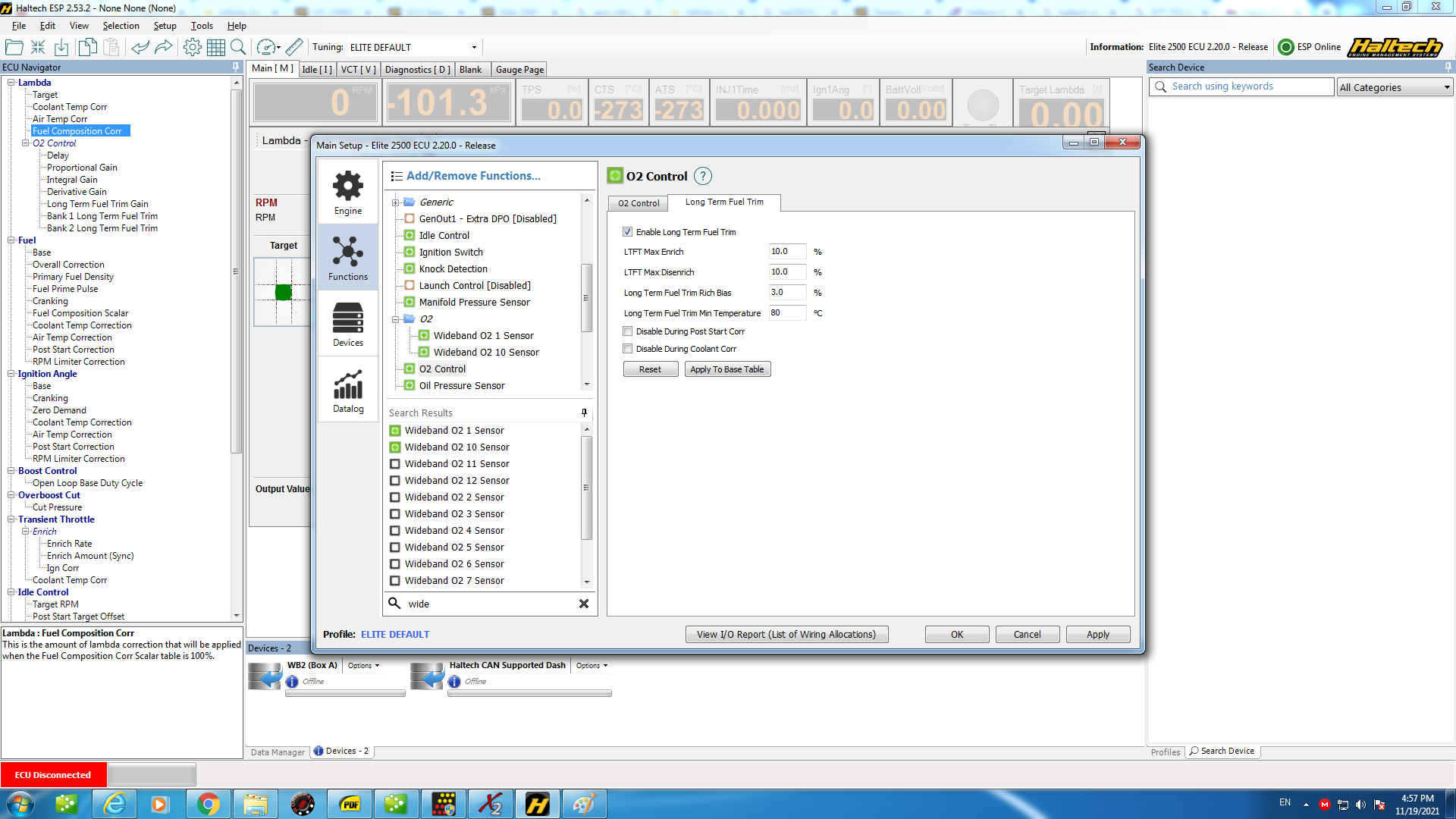Open View I/O Report wiring allocations

pos(786,635)
